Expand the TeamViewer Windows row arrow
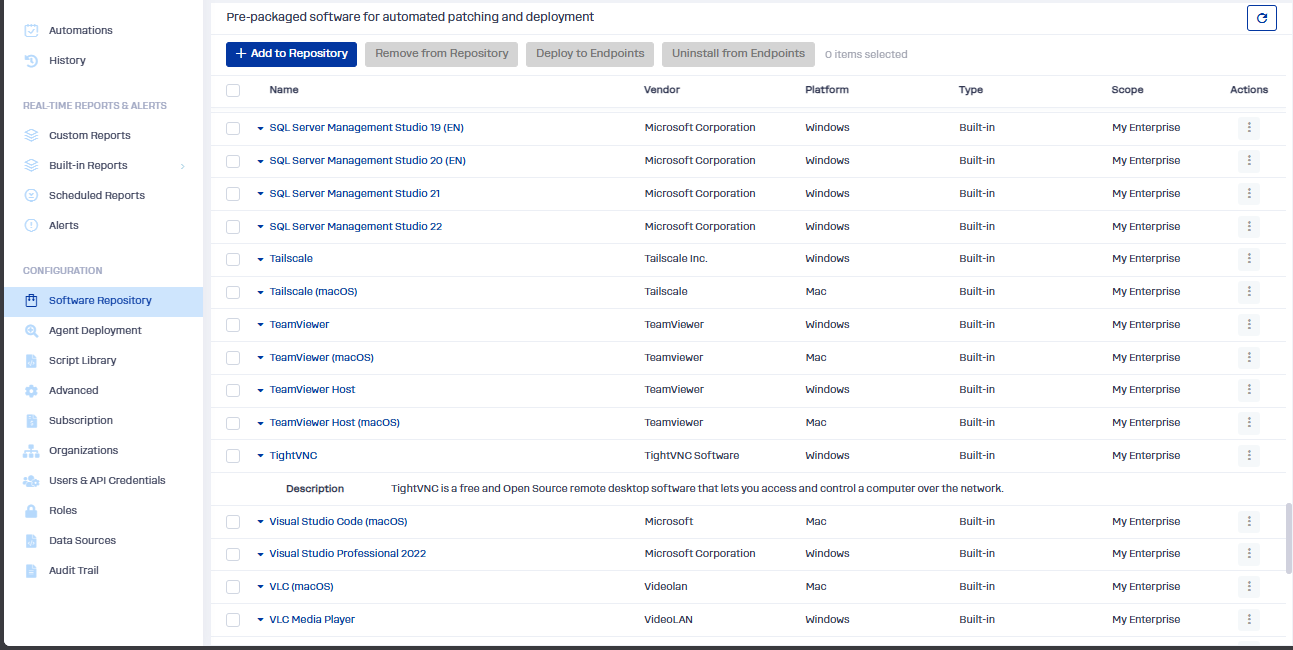The width and height of the screenshot is (1293, 650). pyautogui.click(x=261, y=325)
